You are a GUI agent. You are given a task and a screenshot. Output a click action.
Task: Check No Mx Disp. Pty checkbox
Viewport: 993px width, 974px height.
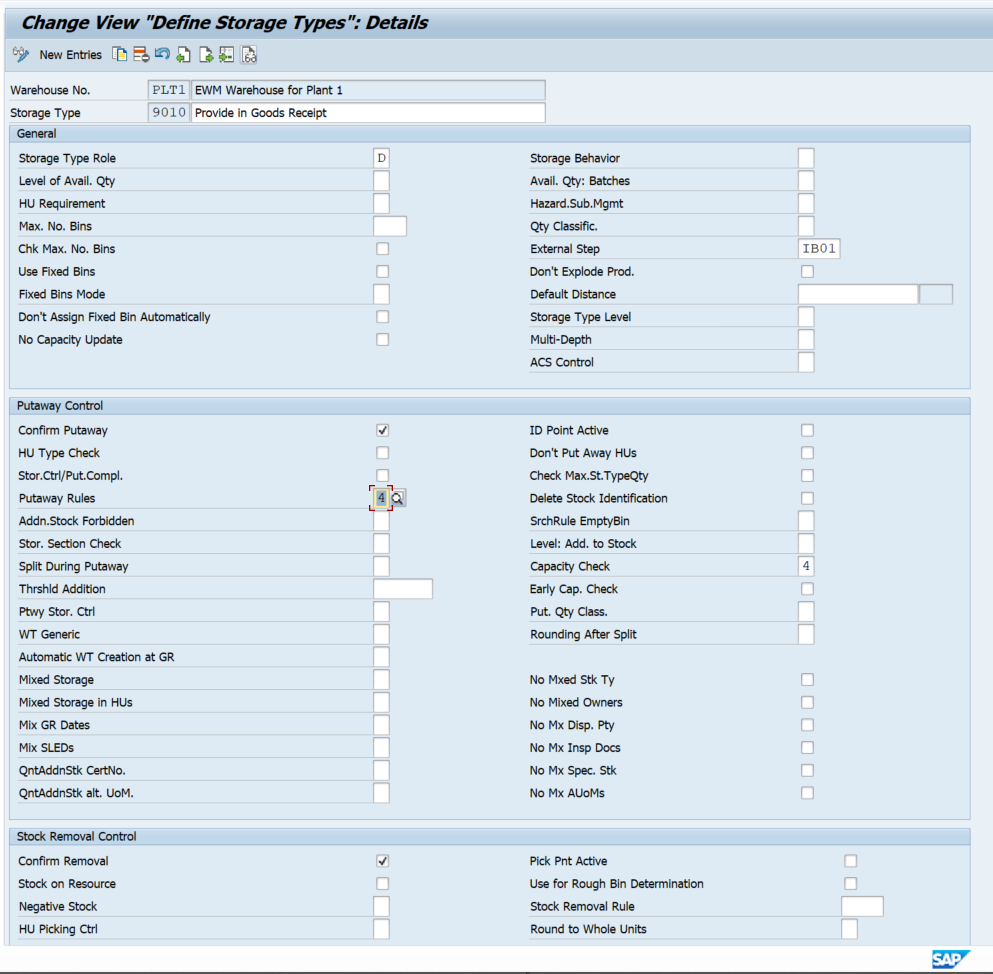(x=807, y=725)
